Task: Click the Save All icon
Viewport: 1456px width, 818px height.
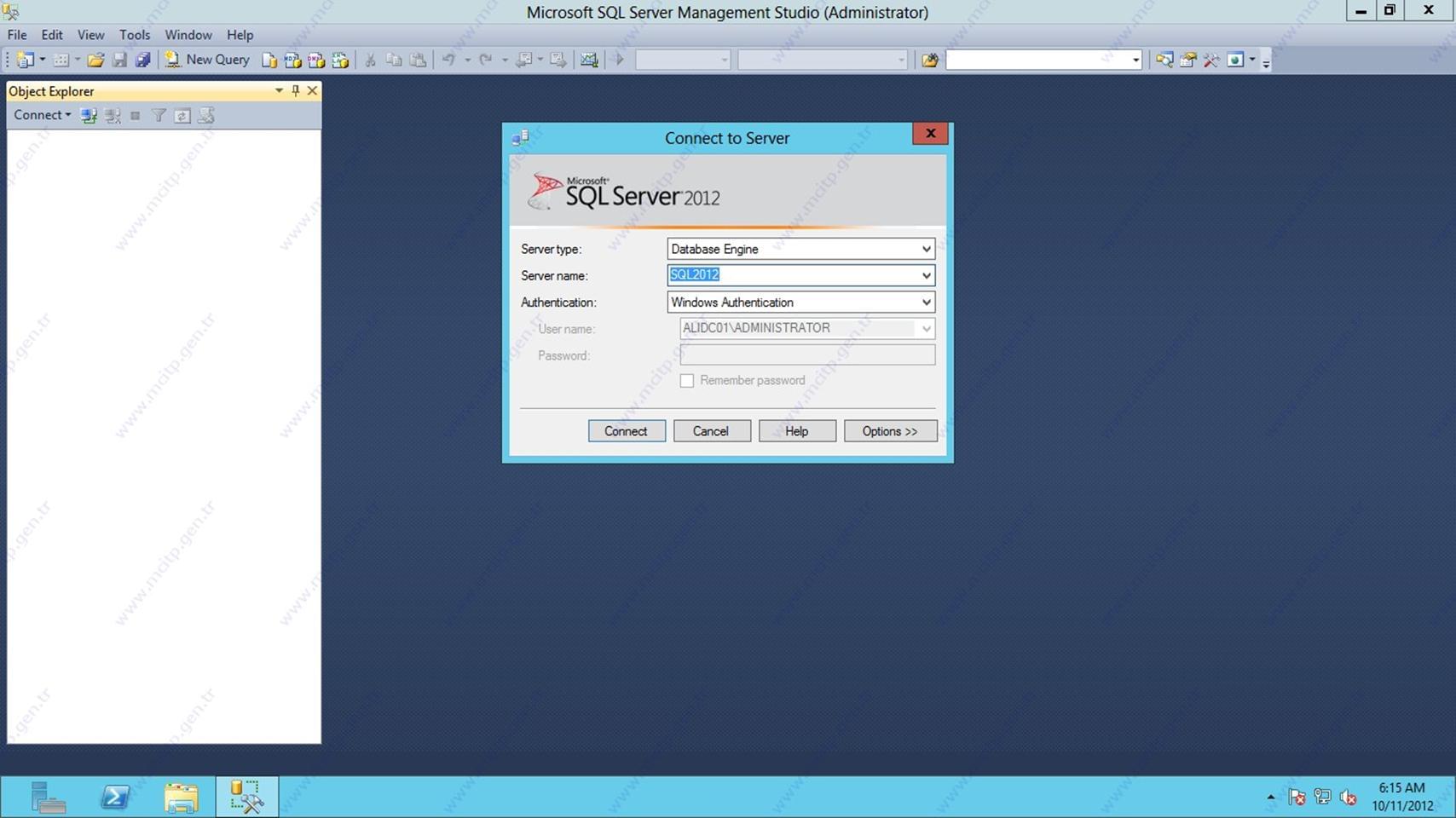Action: pyautogui.click(x=142, y=60)
